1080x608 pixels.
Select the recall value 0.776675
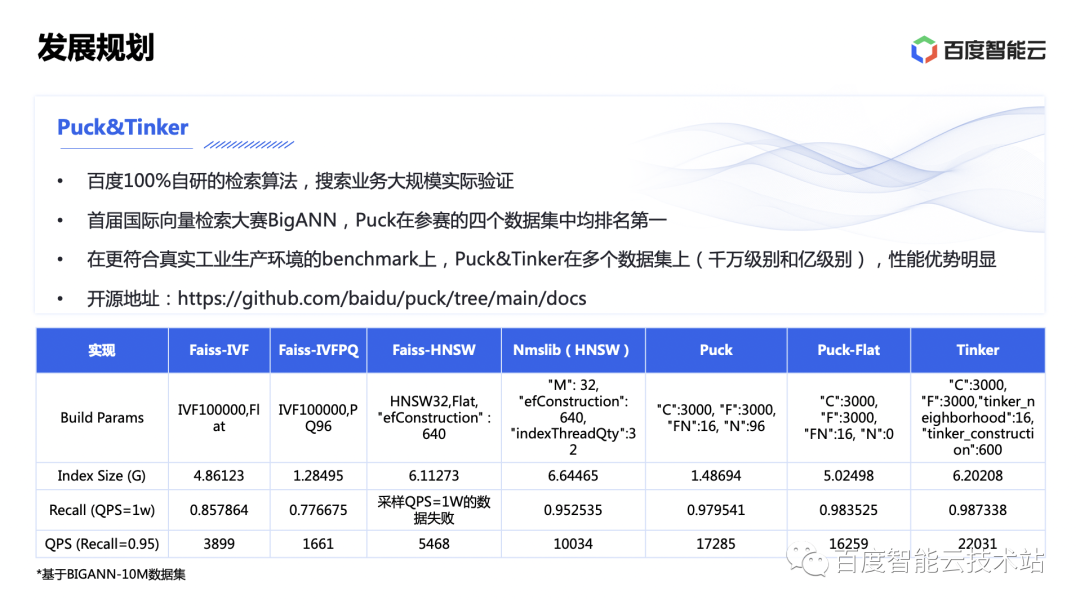click(318, 510)
